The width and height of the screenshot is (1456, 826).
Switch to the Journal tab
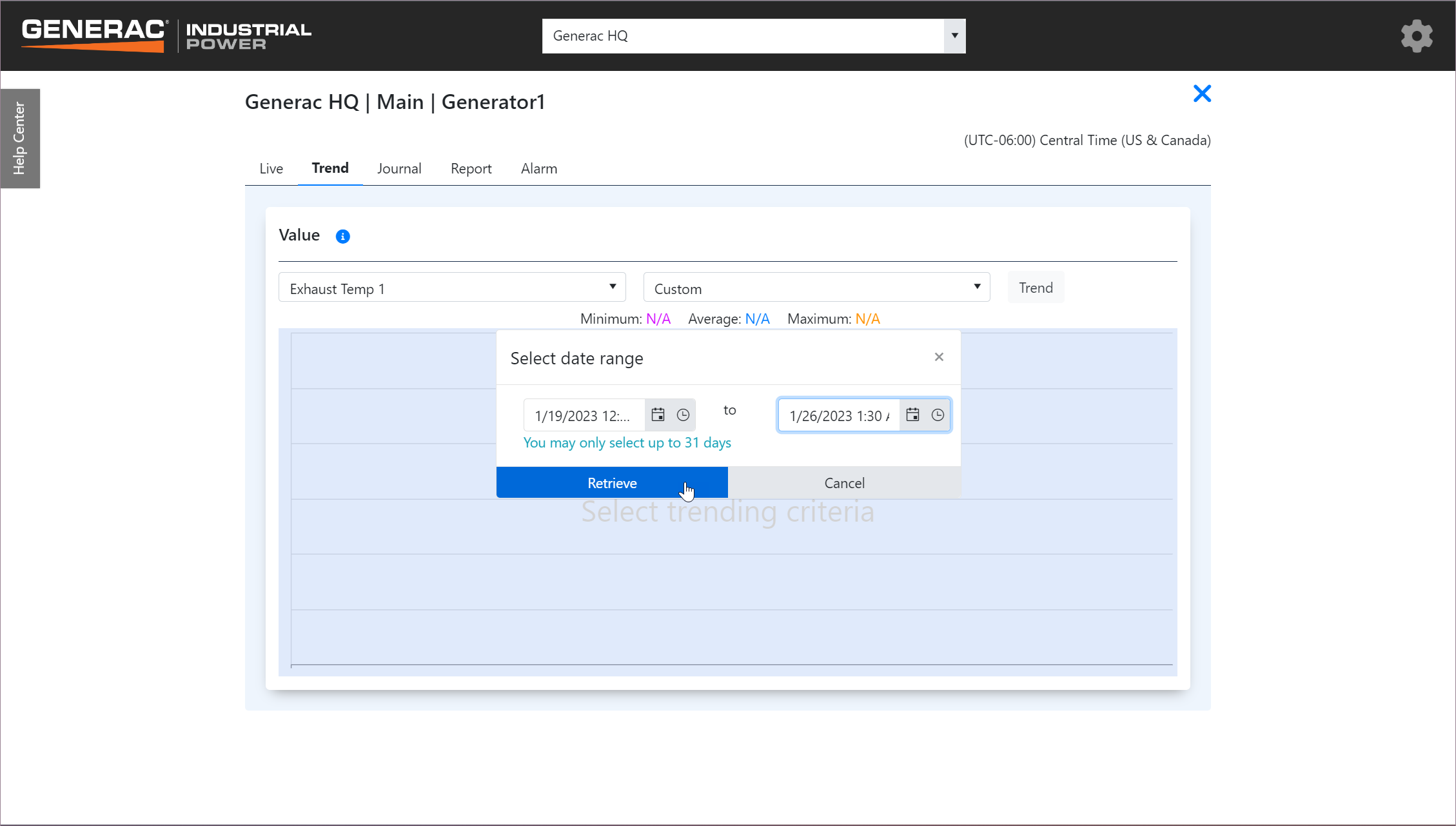click(x=399, y=169)
